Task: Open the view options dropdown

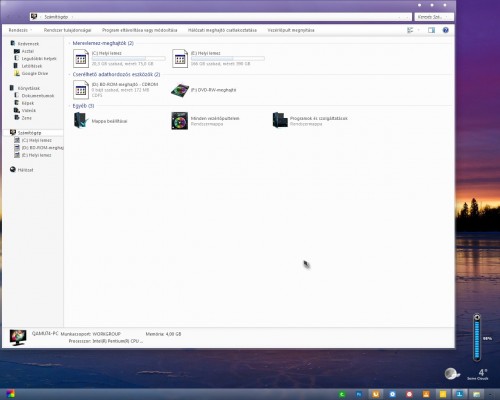Action: coord(419,30)
